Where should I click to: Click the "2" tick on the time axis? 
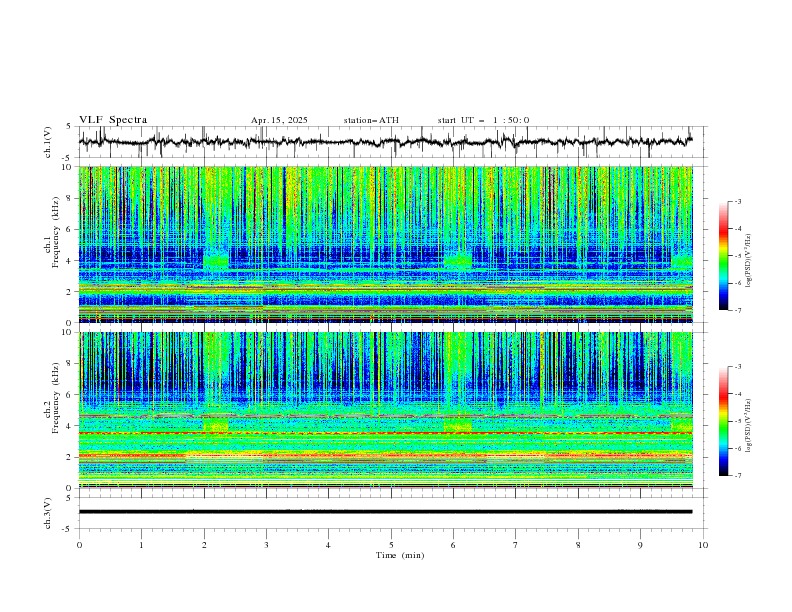coord(204,545)
